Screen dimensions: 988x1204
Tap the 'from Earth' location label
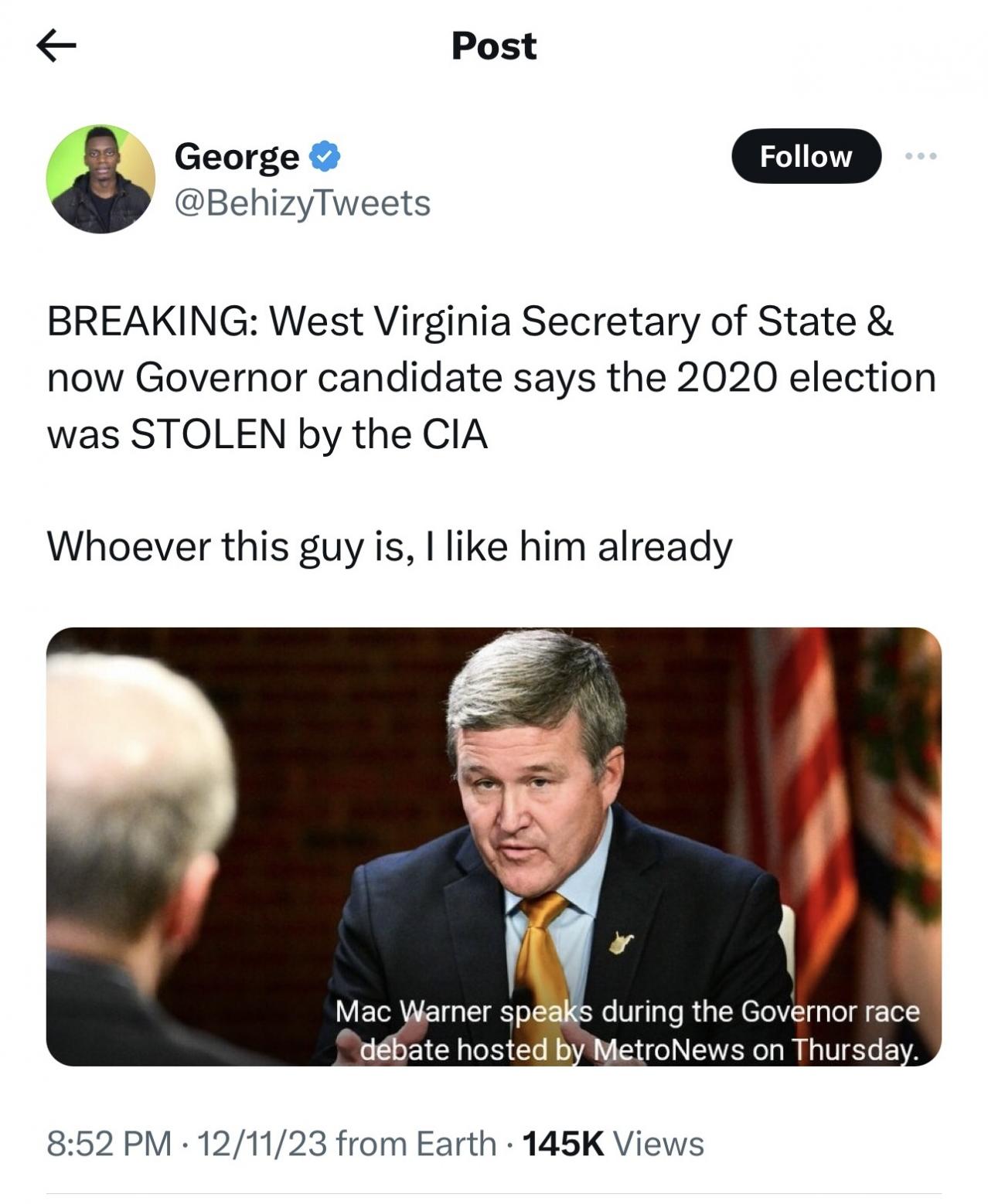pyautogui.click(x=417, y=1144)
